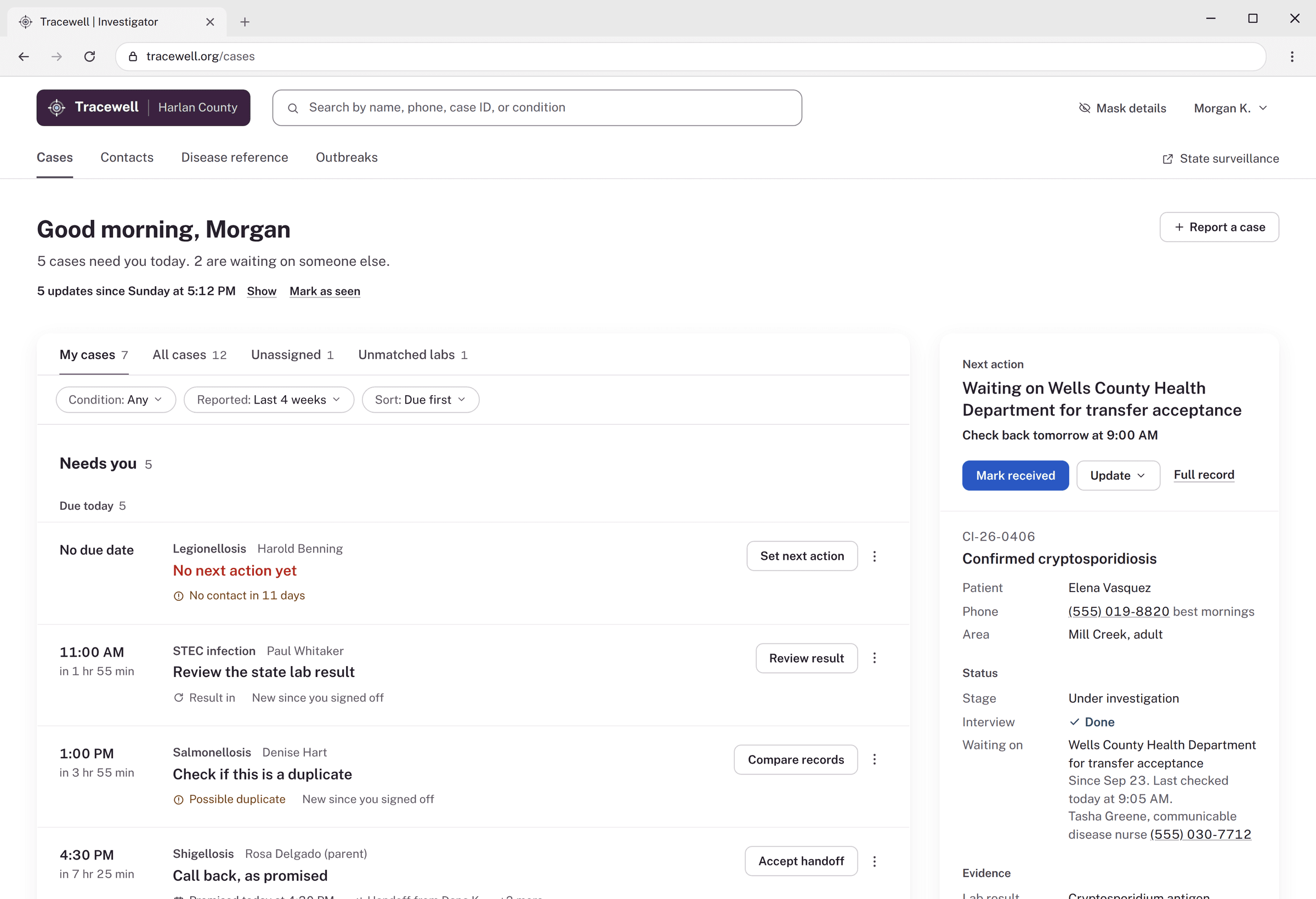Click browser back arrow

point(24,56)
